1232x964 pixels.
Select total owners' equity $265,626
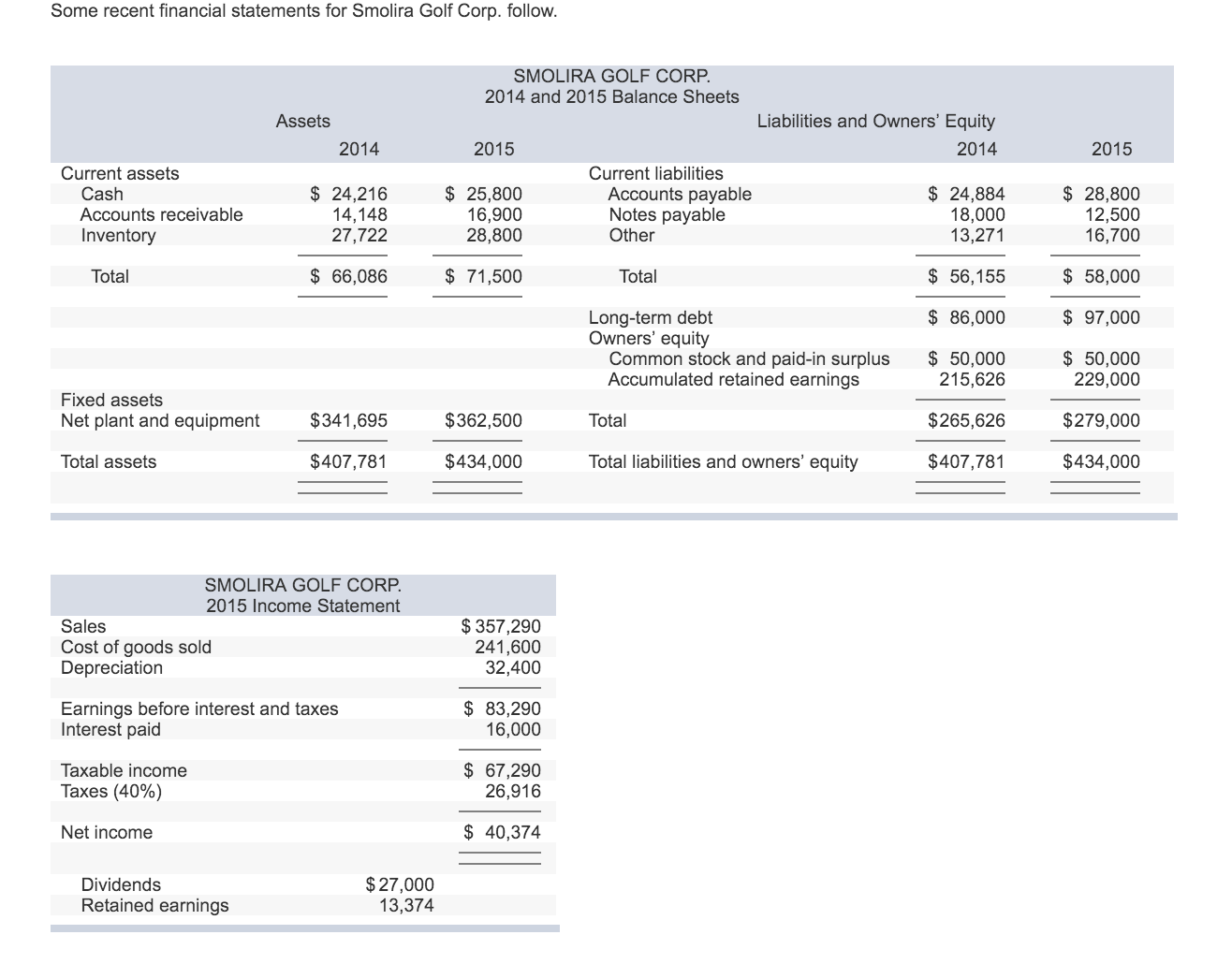pyautogui.click(x=966, y=420)
